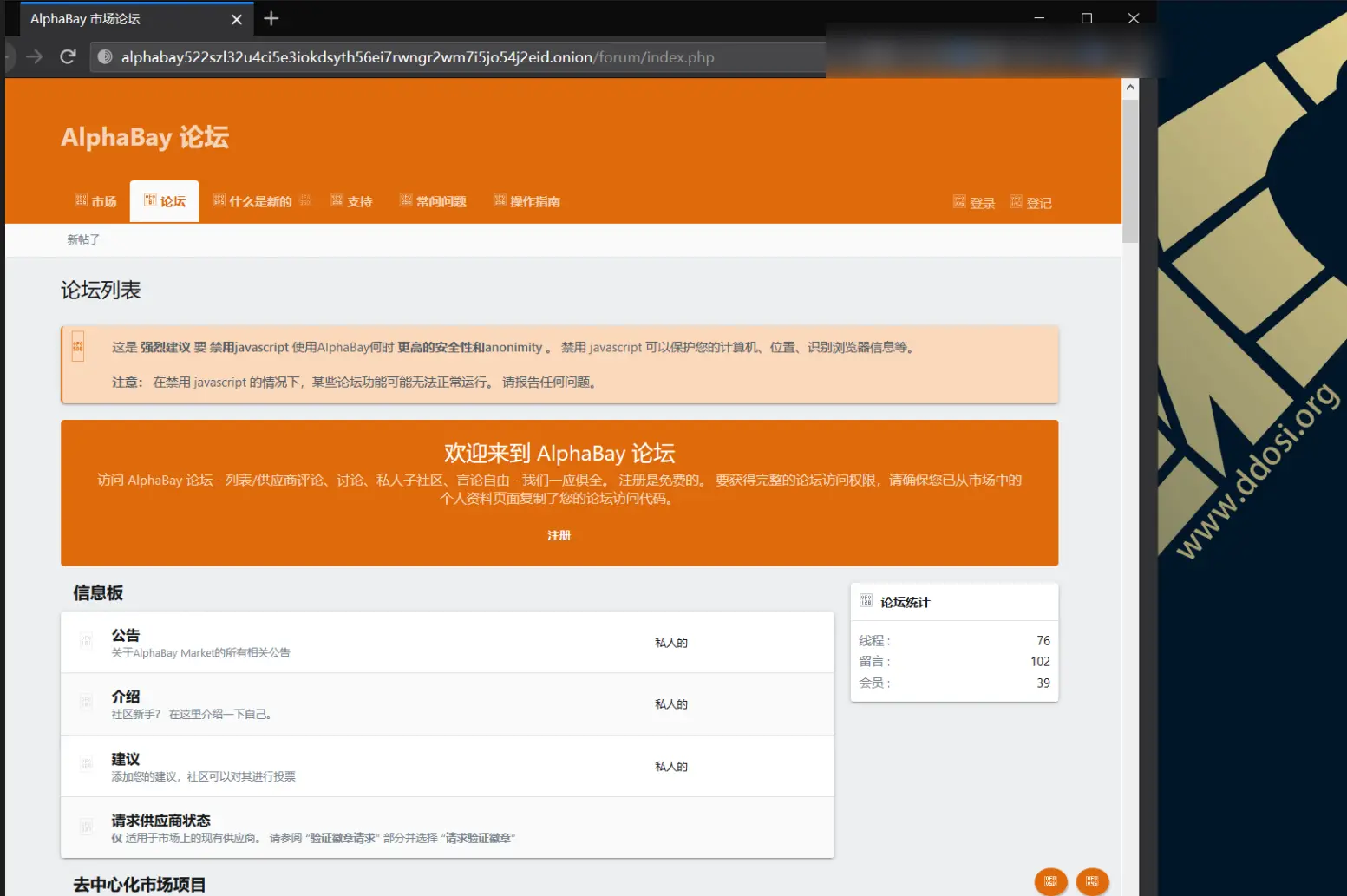Open a new browser tab with plus icon
Viewport: 1347px width, 896px height.
[271, 18]
